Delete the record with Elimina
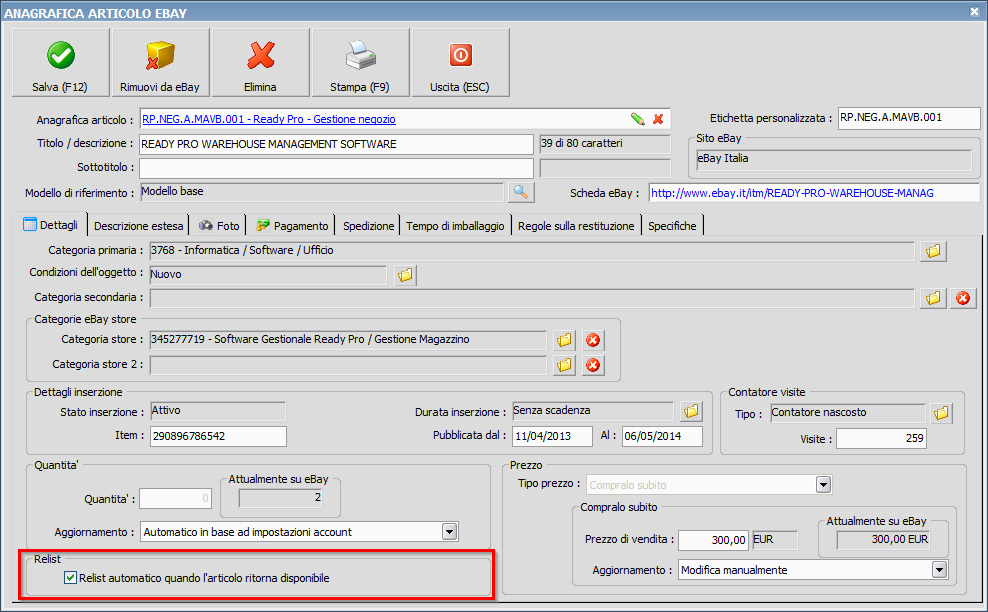Viewport: 988px width, 612px height. pos(260,62)
